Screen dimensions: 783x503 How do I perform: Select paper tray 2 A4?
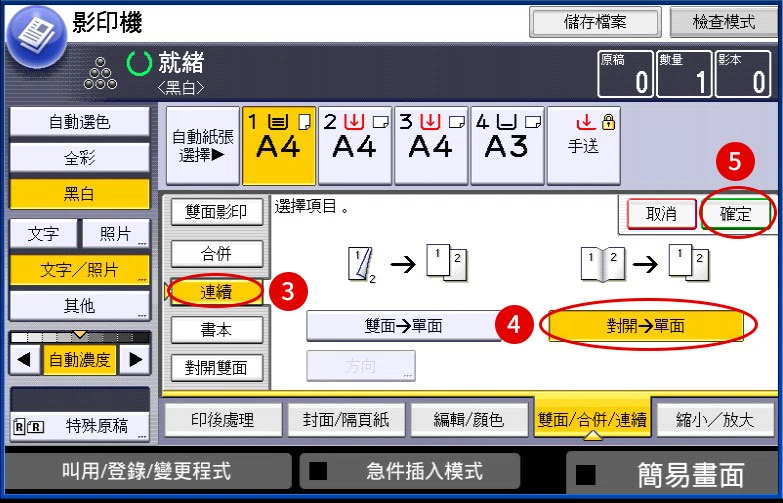tap(355, 146)
